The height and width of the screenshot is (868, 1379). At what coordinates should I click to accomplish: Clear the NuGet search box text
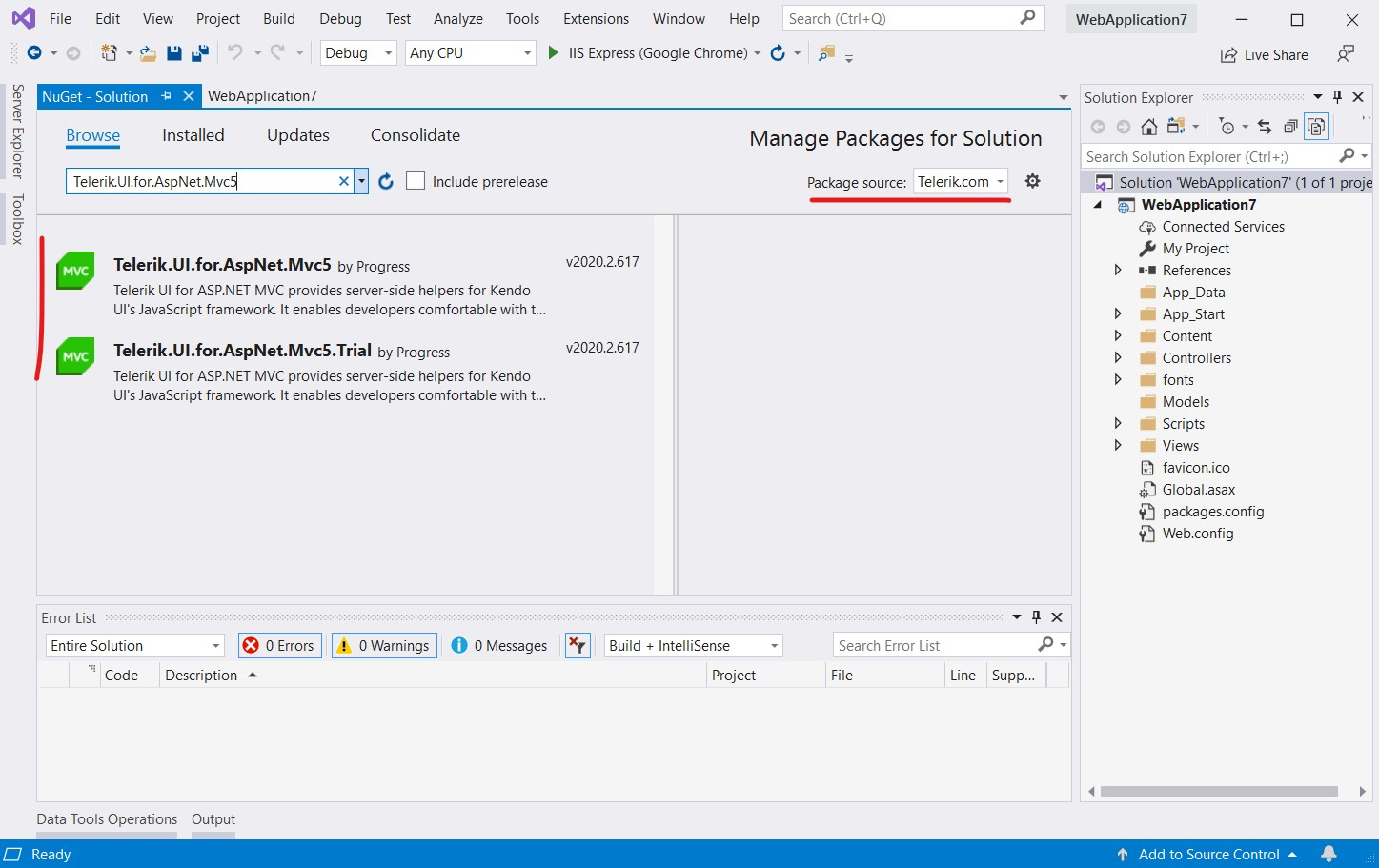[x=344, y=181]
